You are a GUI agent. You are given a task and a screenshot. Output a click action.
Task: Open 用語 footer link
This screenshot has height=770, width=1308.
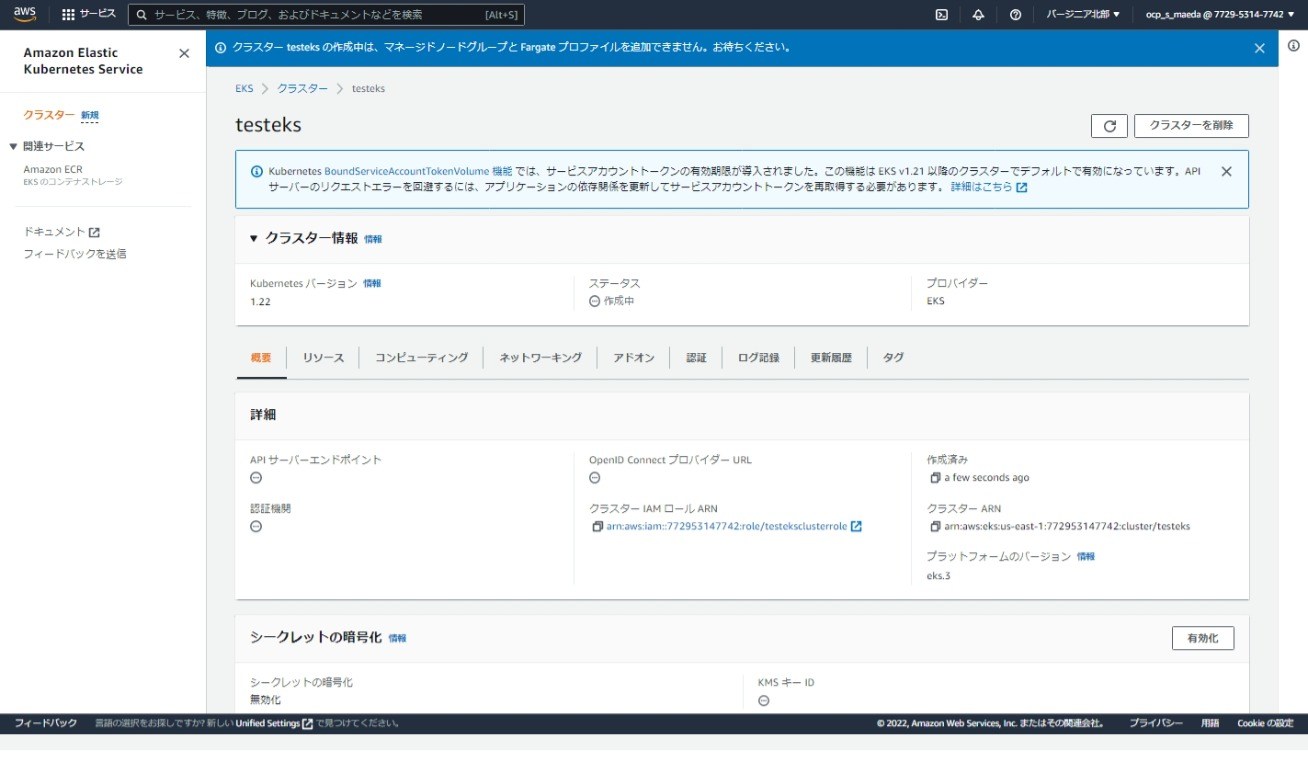tap(1210, 723)
